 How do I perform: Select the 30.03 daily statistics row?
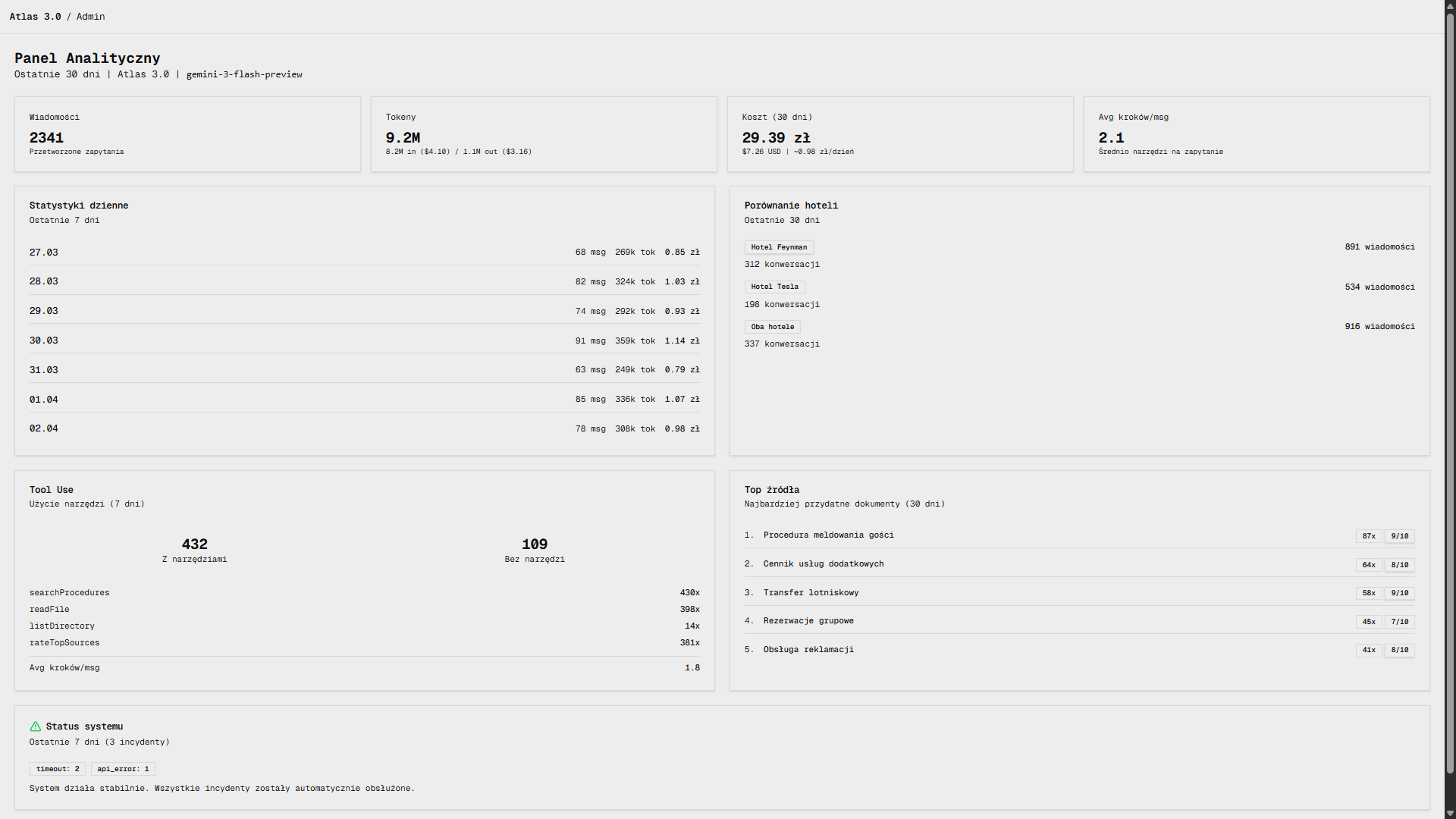click(x=364, y=340)
